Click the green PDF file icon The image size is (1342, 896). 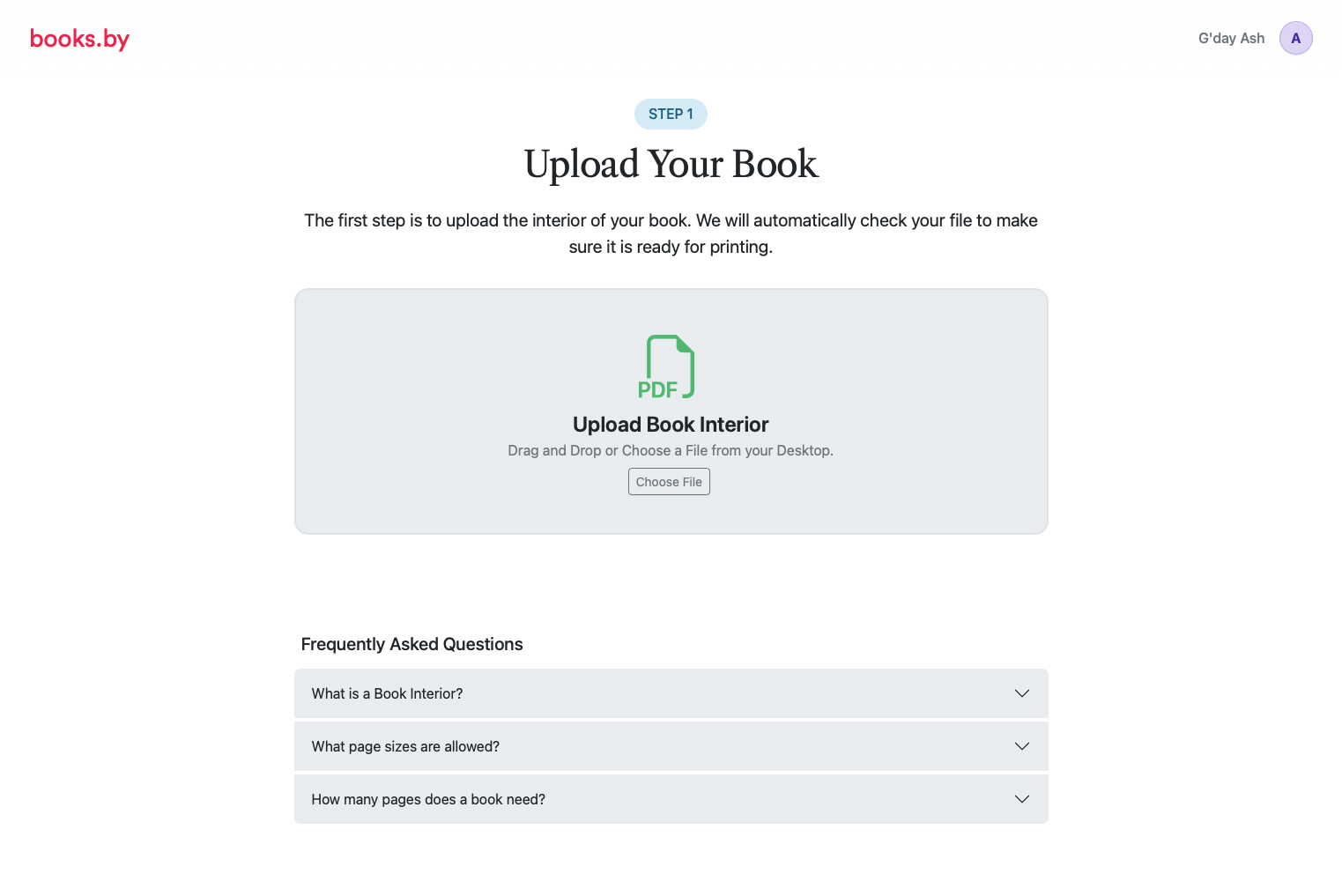[666, 367]
